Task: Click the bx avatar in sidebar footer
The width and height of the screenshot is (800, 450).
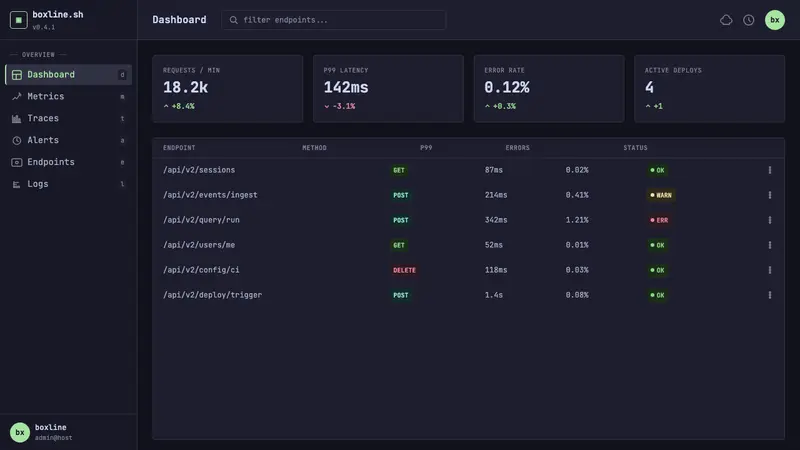Action: tap(20, 432)
